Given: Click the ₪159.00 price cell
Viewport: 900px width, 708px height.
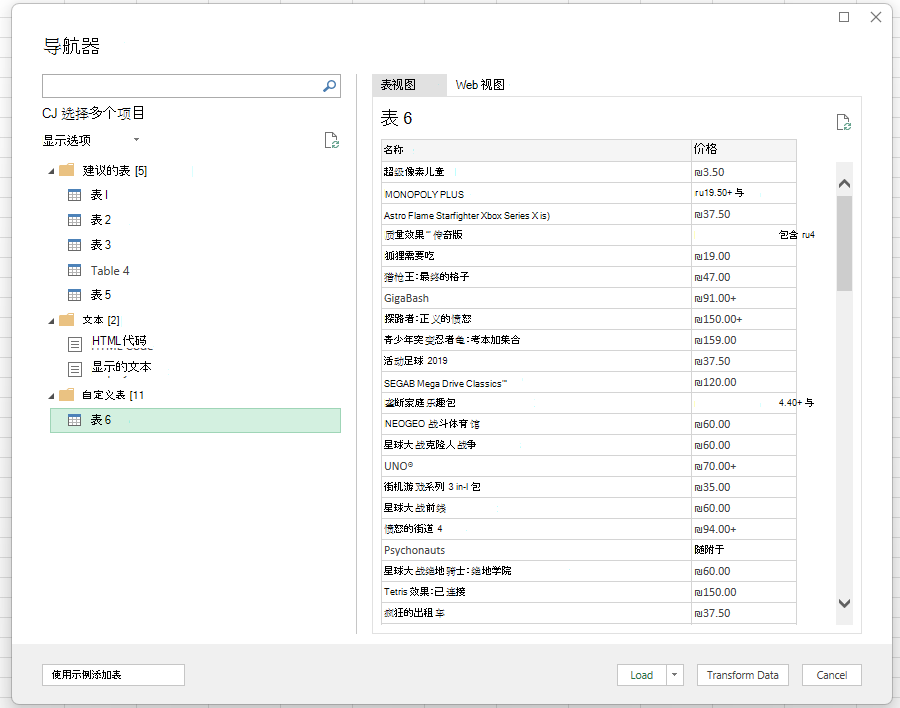Looking at the screenshot, I should pos(744,341).
